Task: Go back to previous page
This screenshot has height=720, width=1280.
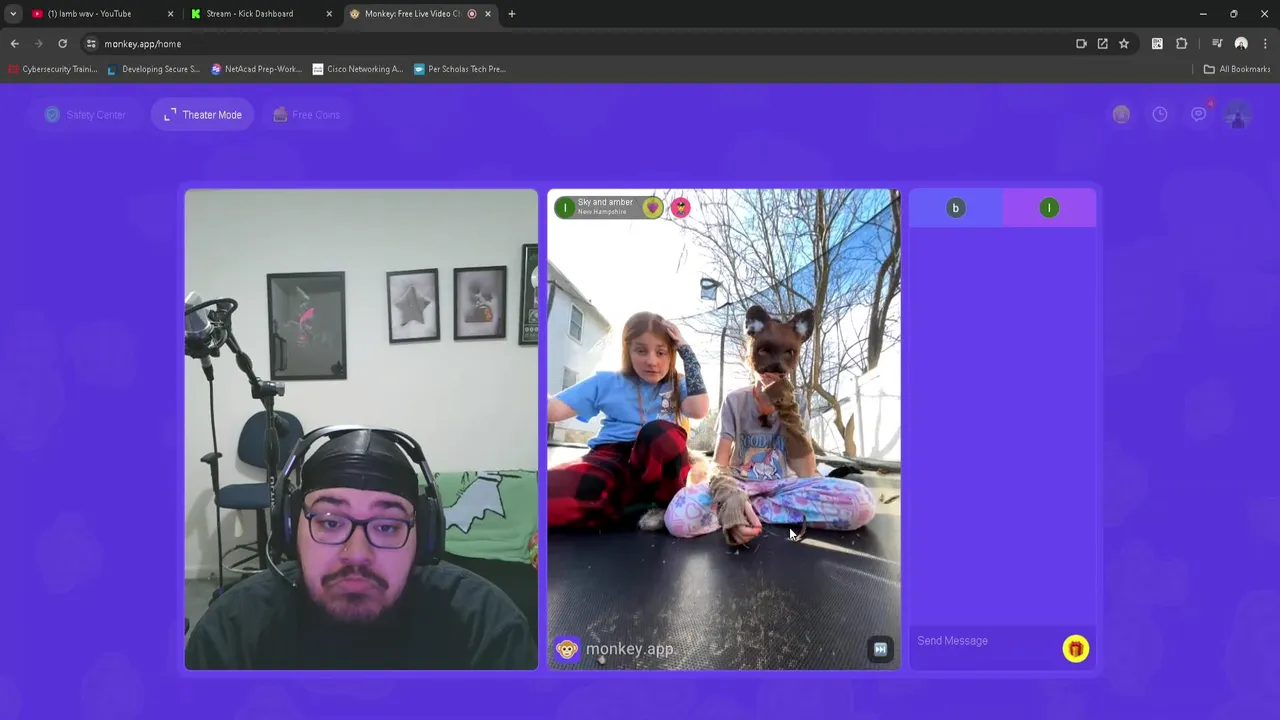Action: point(14,44)
